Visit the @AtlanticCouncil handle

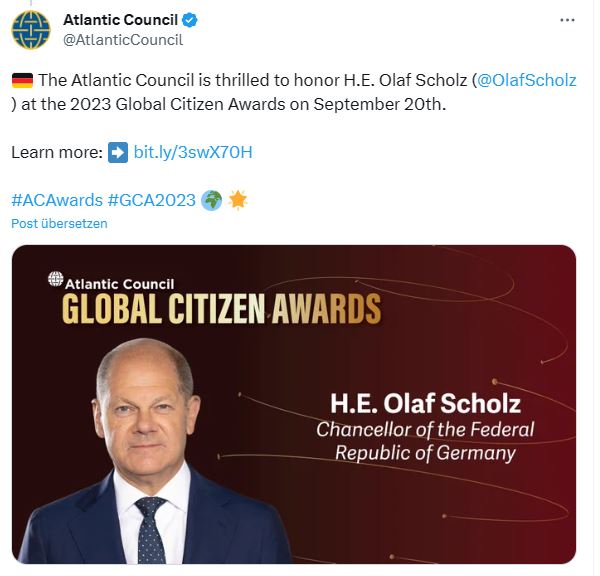pos(123,40)
